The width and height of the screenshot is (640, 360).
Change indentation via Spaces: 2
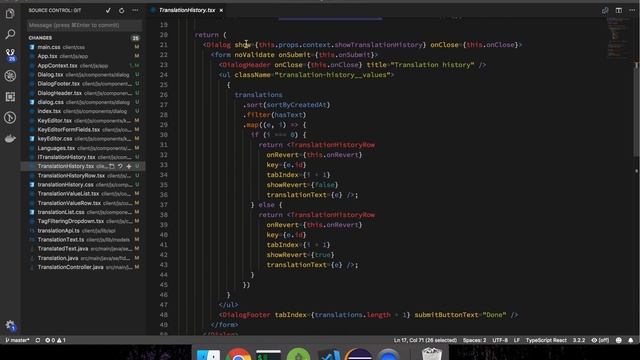[474, 340]
